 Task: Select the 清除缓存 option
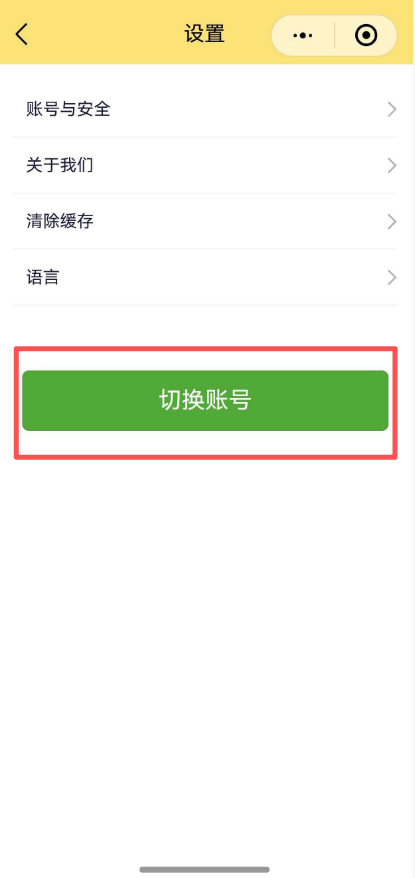pyautogui.click(x=205, y=222)
